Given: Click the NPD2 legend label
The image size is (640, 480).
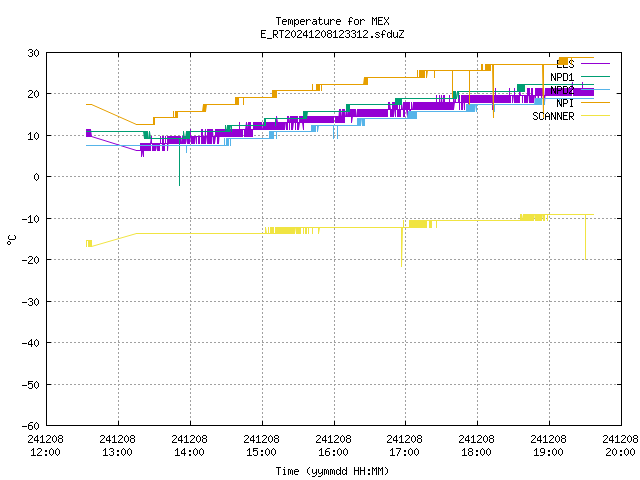Looking at the screenshot, I should [x=562, y=90].
